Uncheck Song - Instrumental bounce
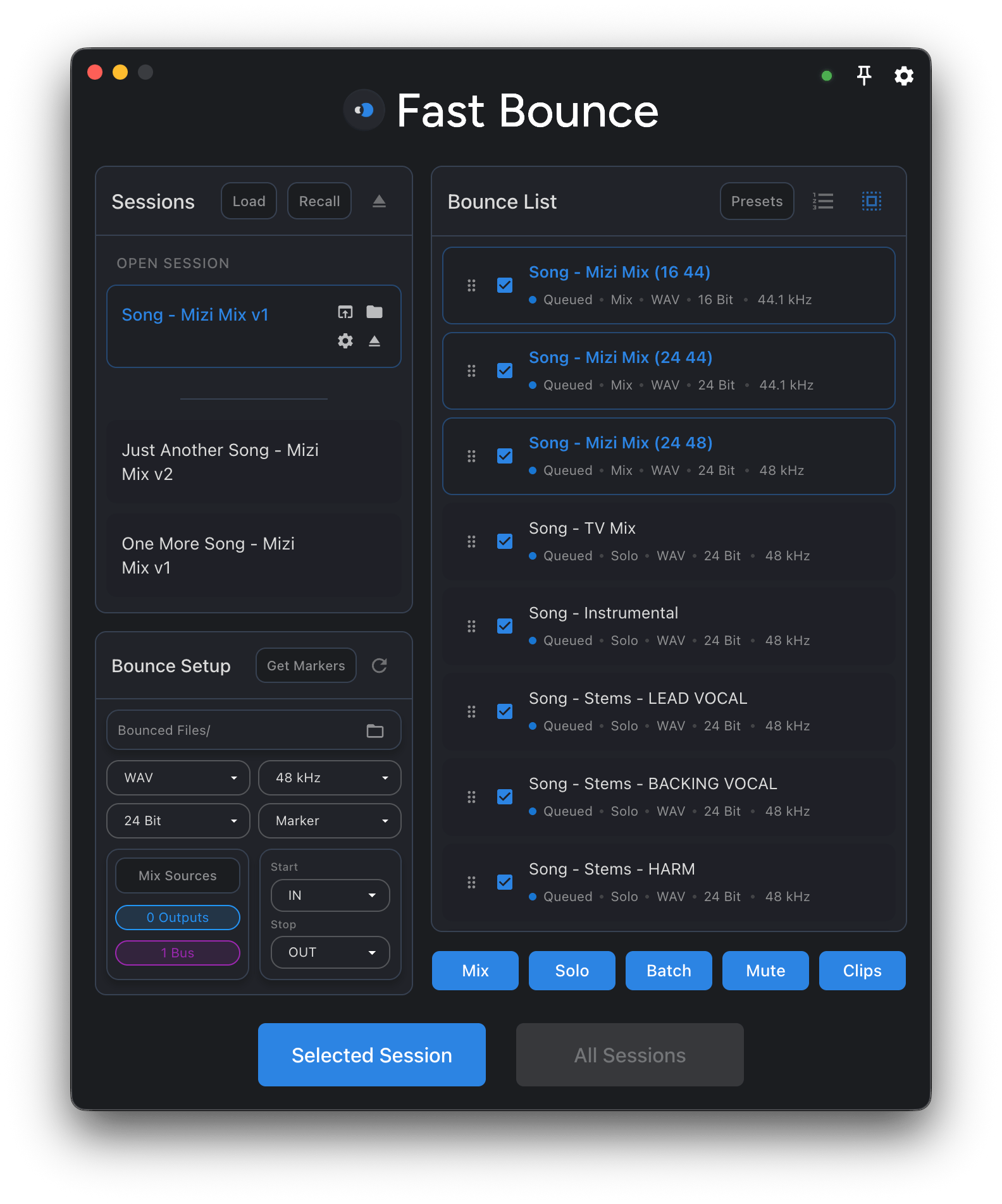This screenshot has height=1204, width=1002. click(505, 626)
